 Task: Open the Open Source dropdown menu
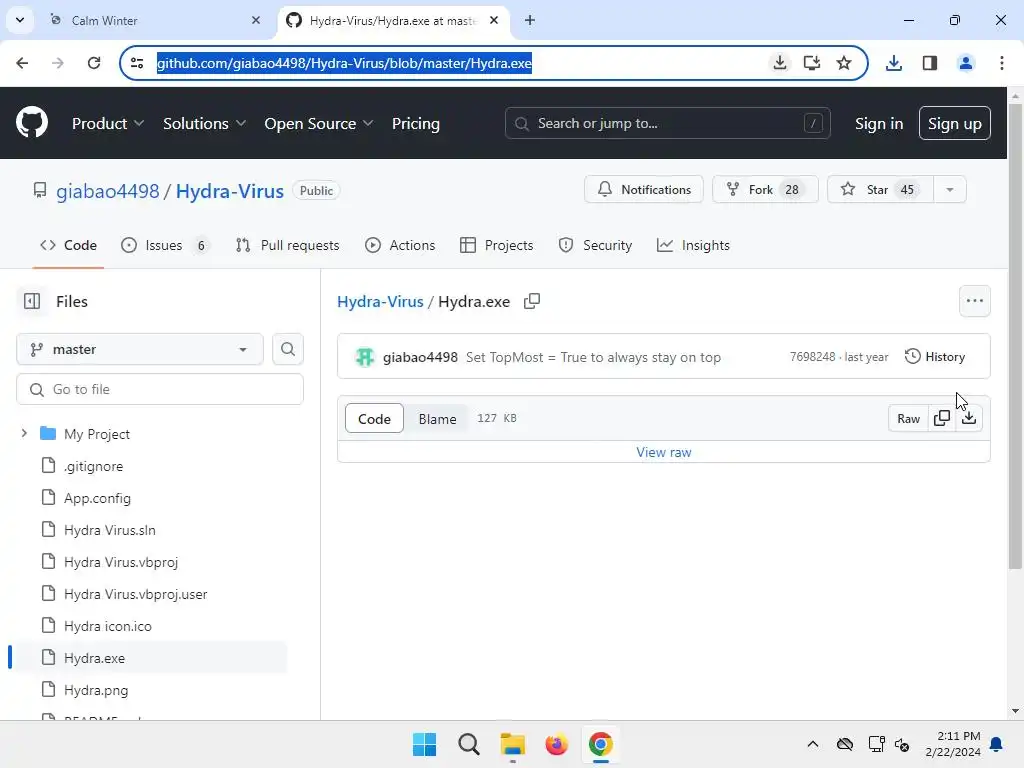(319, 123)
